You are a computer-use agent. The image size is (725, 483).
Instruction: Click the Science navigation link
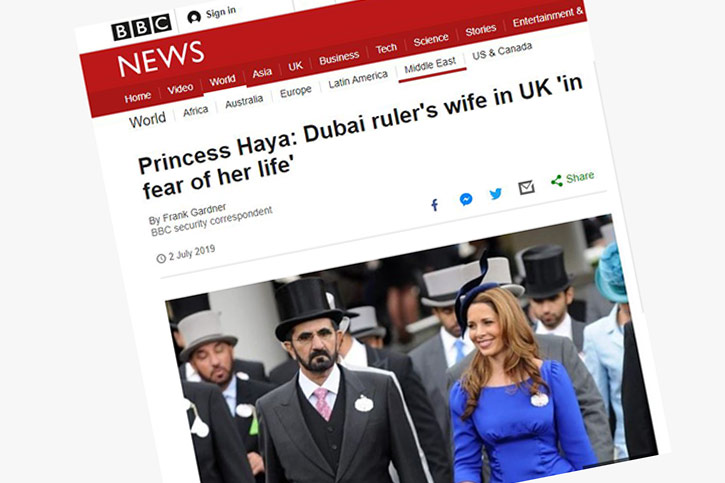431,40
